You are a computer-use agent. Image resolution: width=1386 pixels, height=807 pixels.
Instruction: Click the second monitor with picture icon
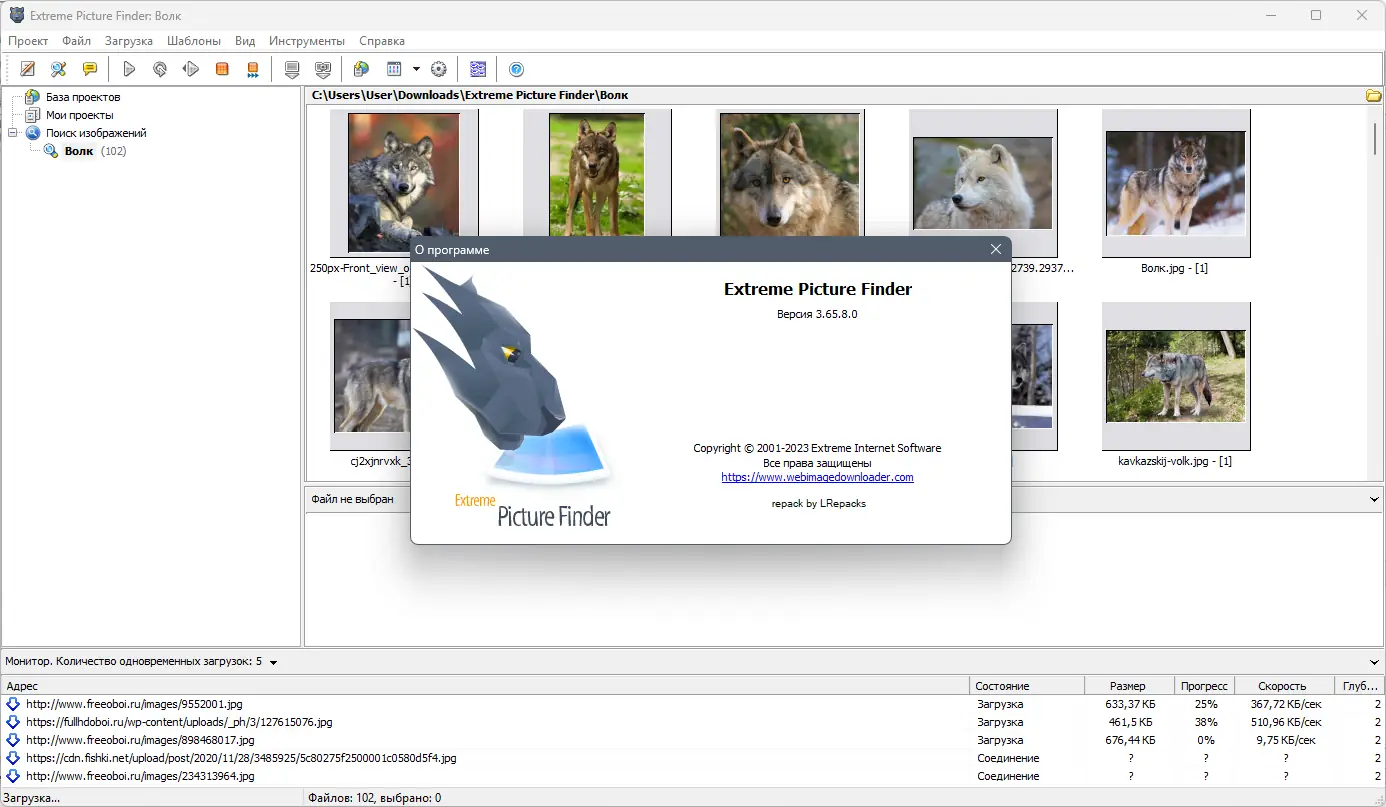pyautogui.click(x=323, y=69)
